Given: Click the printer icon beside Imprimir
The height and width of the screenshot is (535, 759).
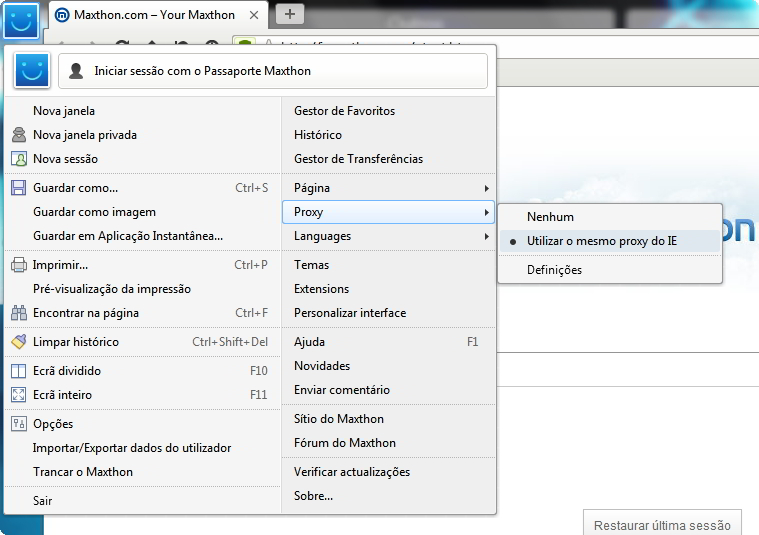Looking at the screenshot, I should tap(19, 265).
